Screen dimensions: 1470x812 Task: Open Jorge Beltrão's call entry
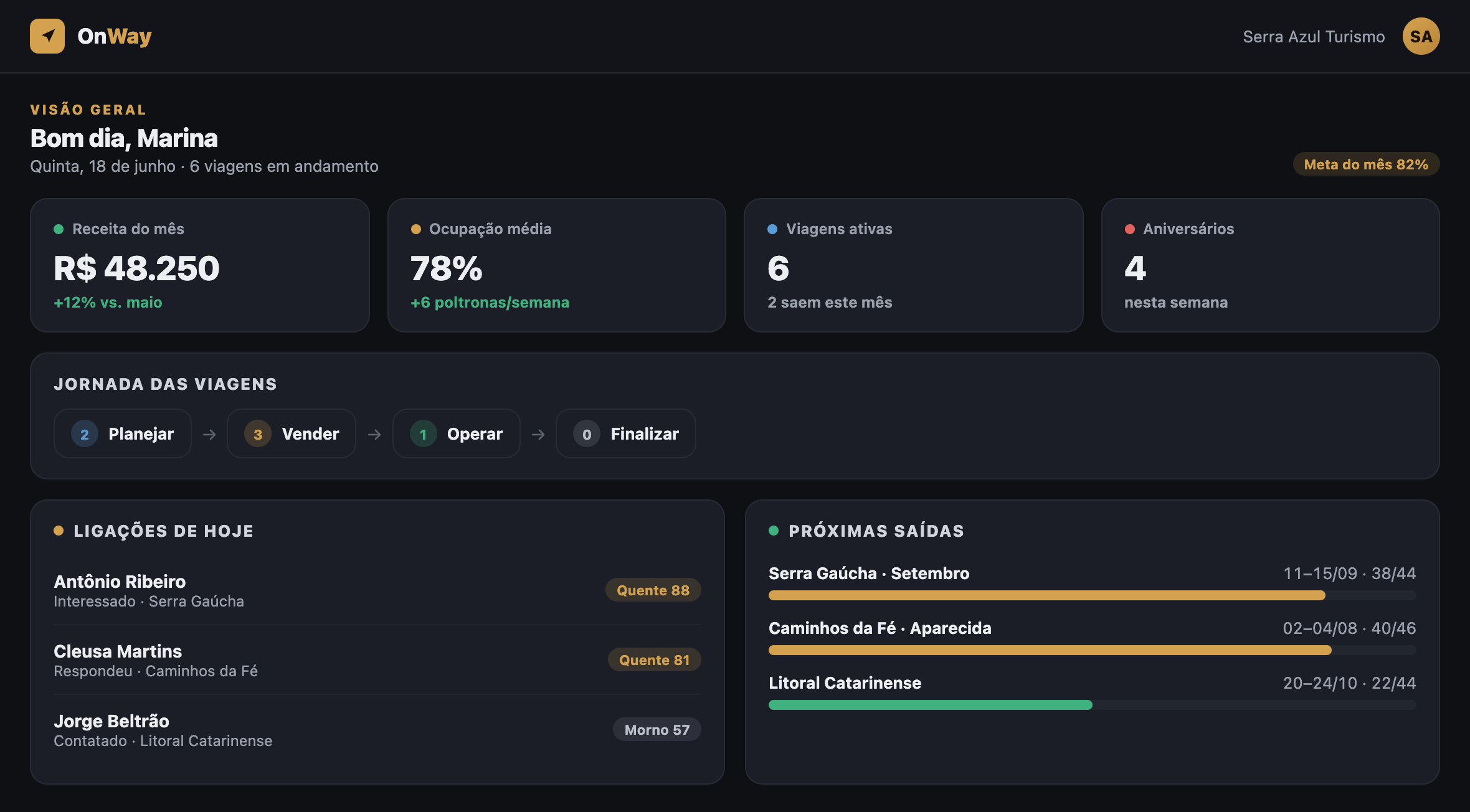tap(377, 730)
